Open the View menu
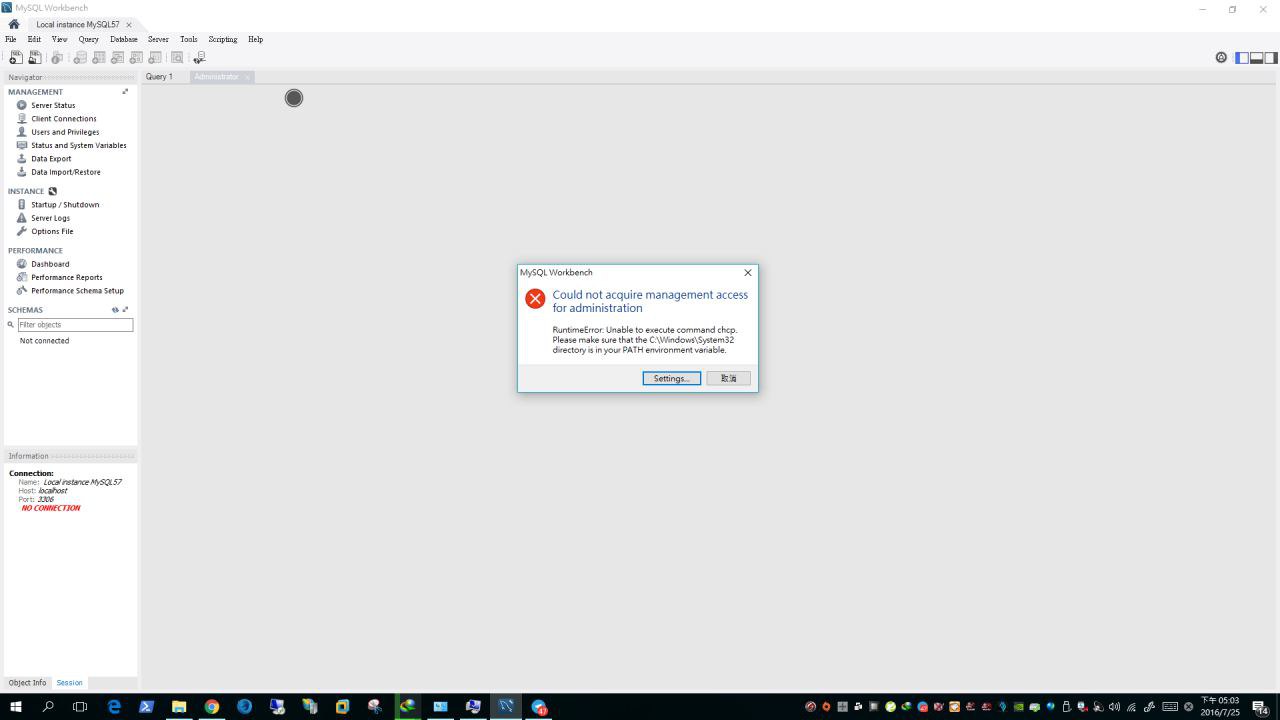1280x720 pixels. click(59, 40)
